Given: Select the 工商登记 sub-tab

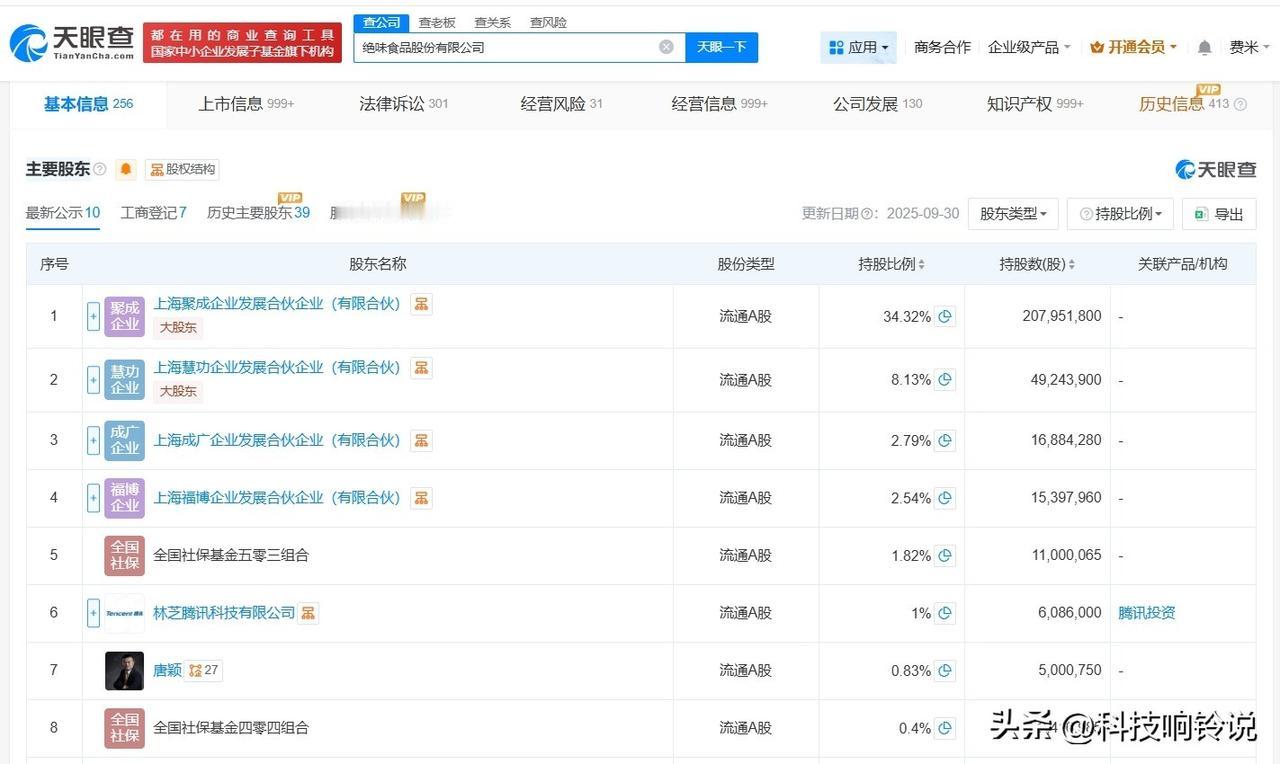Looking at the screenshot, I should coord(154,213).
